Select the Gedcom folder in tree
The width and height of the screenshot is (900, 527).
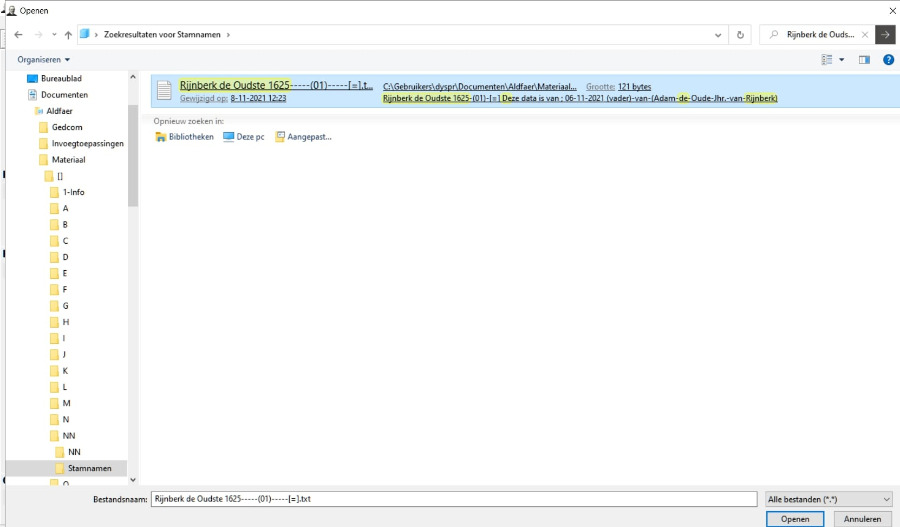click(67, 127)
